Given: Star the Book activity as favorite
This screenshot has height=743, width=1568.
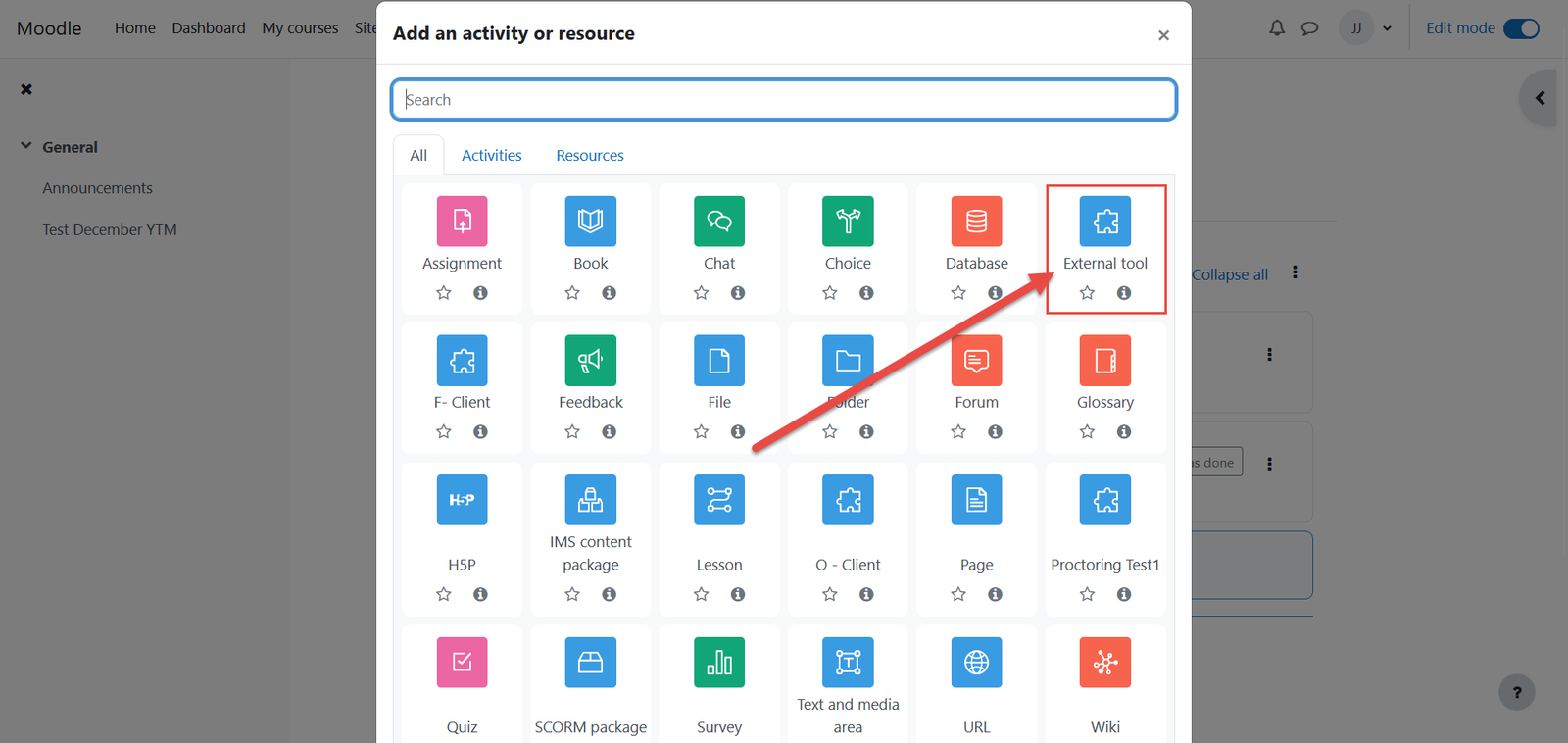Looking at the screenshot, I should tap(572, 293).
